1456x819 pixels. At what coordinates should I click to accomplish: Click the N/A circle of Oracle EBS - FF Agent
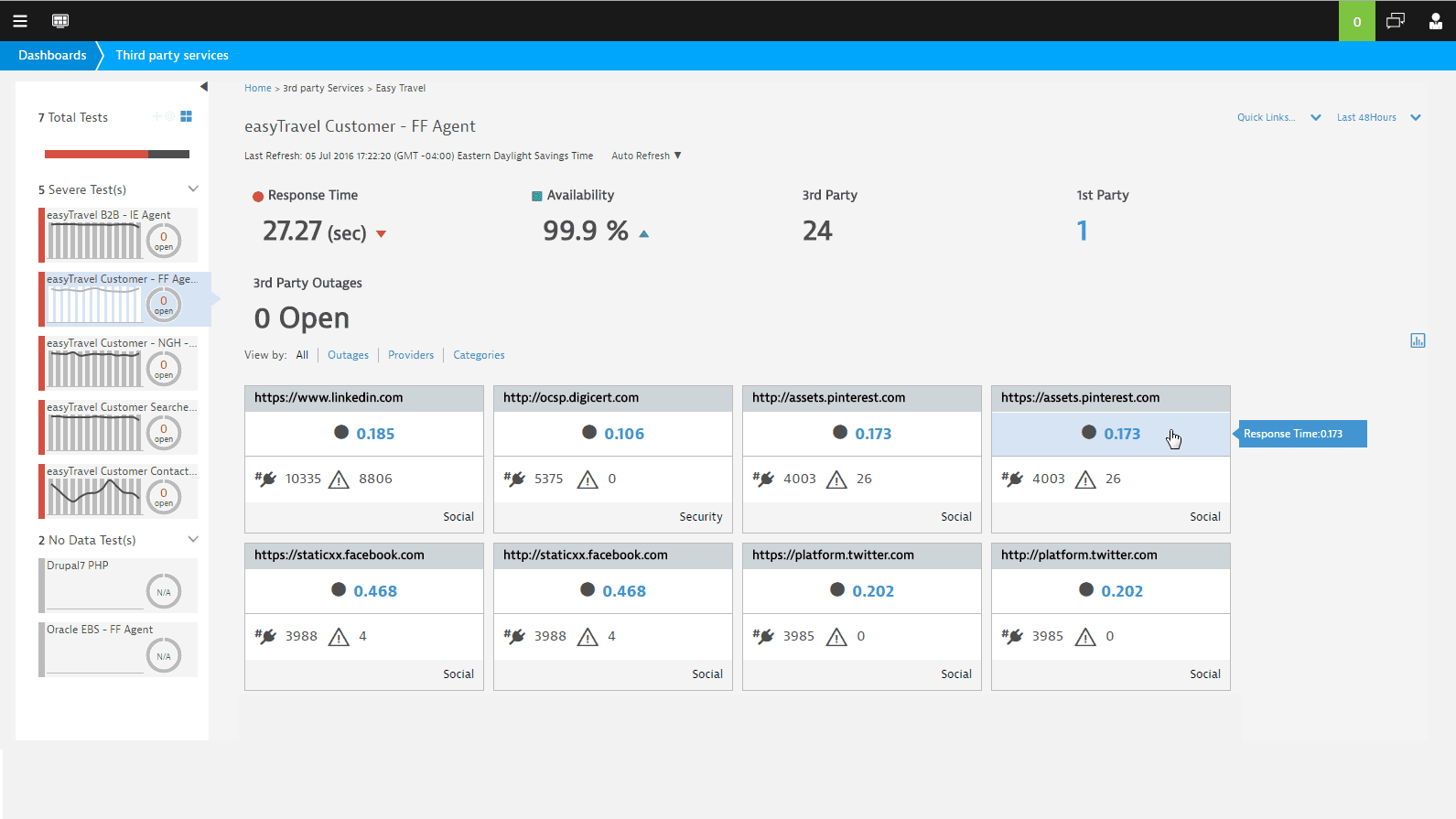164,656
